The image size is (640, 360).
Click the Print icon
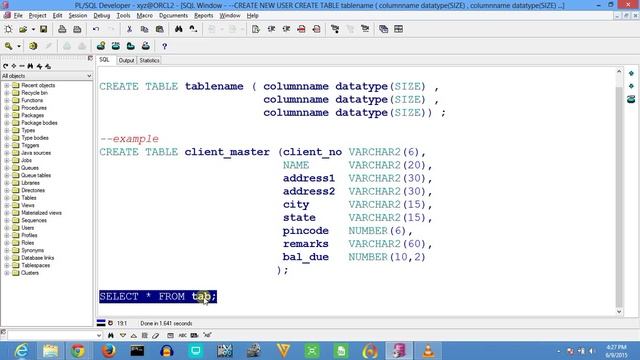62,29
